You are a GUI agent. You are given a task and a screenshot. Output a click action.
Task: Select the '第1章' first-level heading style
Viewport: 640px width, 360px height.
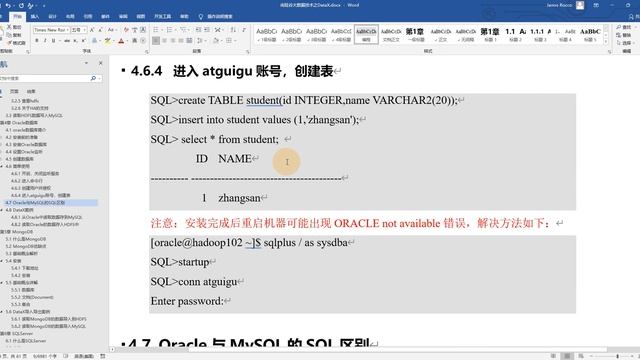415,34
